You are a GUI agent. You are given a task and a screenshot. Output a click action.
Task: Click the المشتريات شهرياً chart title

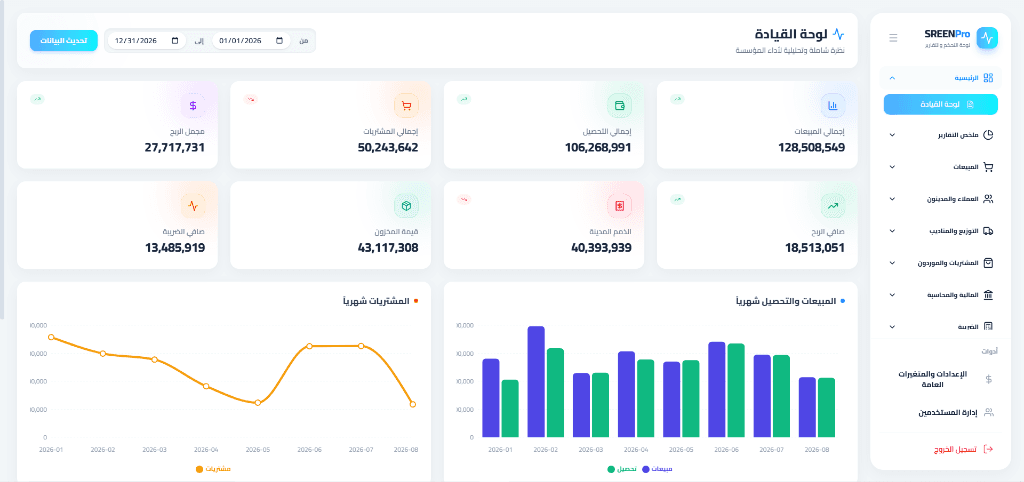pos(376,301)
